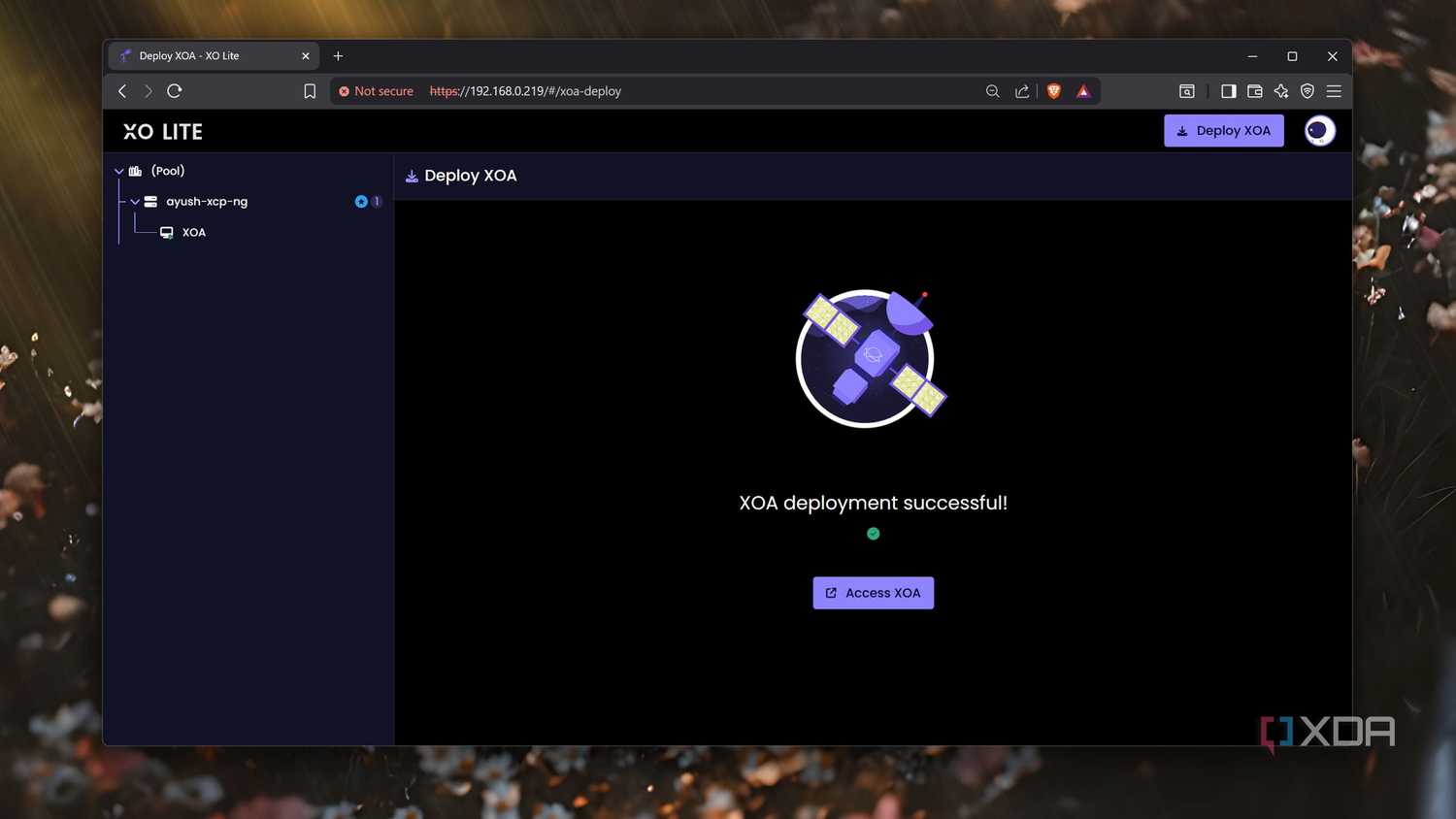Viewport: 1456px width, 819px height.
Task: Collapse the (Pool) tree node
Action: coord(119,171)
